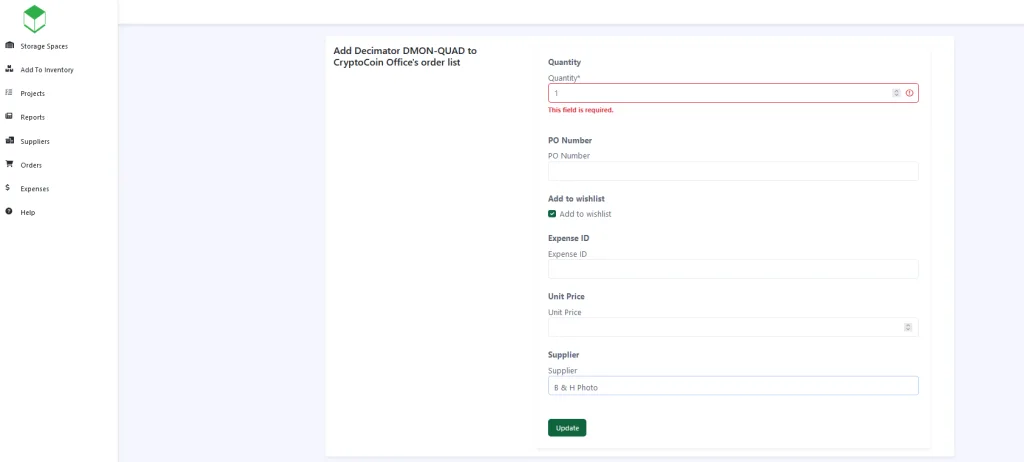
Task: Click the green Update button
Action: coord(567,427)
